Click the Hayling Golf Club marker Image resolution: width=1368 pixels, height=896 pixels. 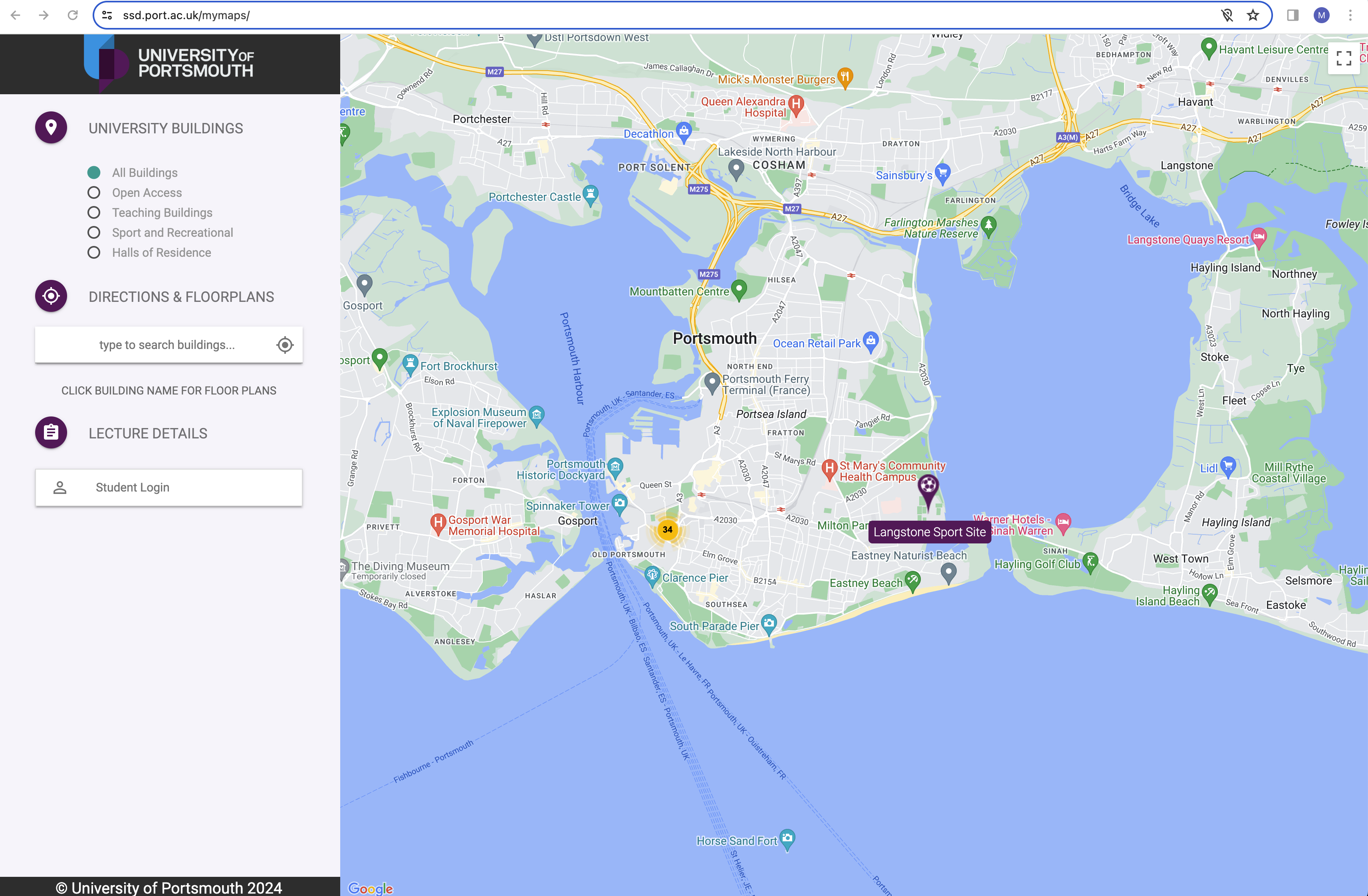[x=1090, y=563]
